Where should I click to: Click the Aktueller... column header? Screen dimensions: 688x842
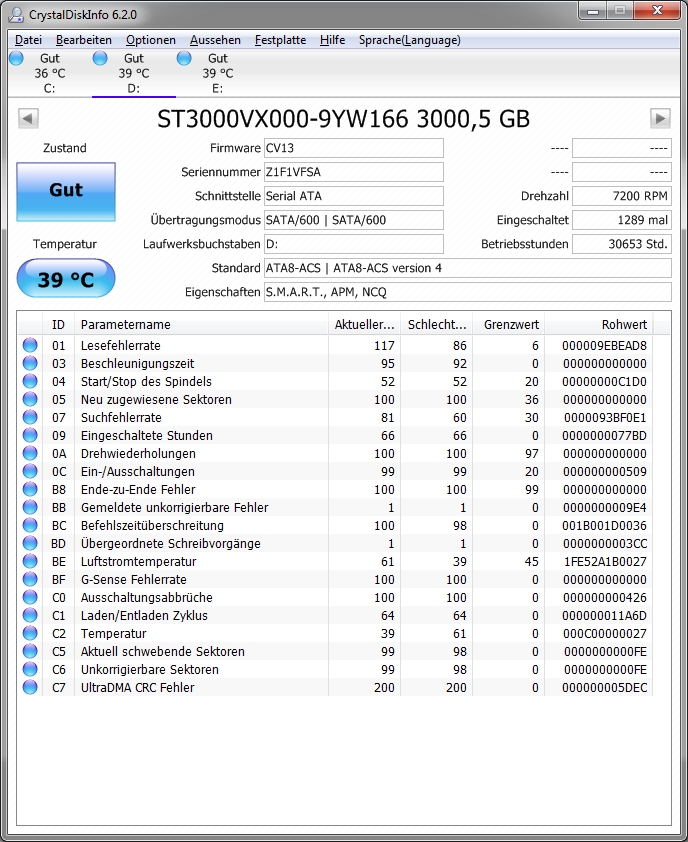(365, 324)
